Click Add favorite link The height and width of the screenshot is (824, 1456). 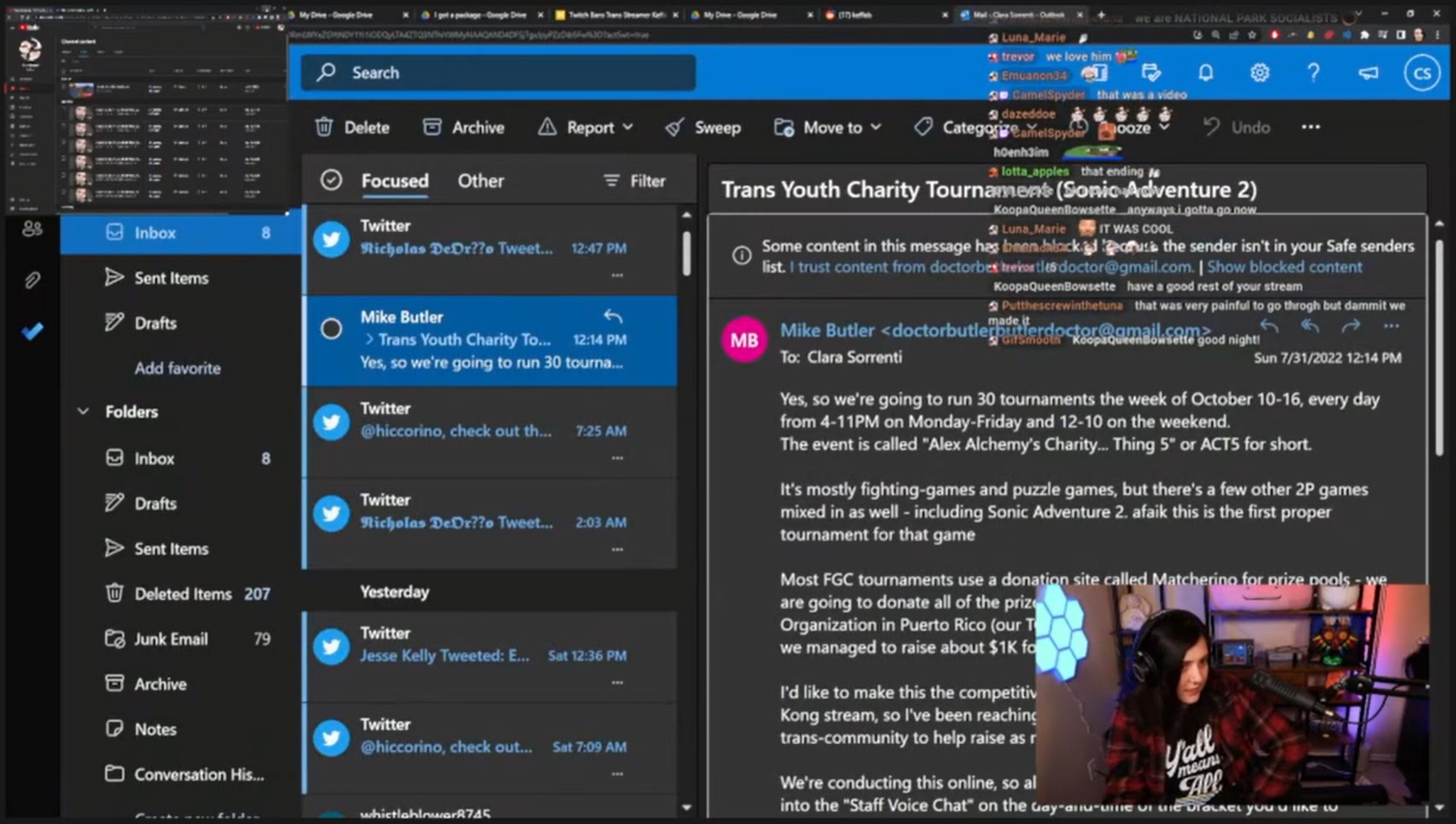(x=177, y=369)
